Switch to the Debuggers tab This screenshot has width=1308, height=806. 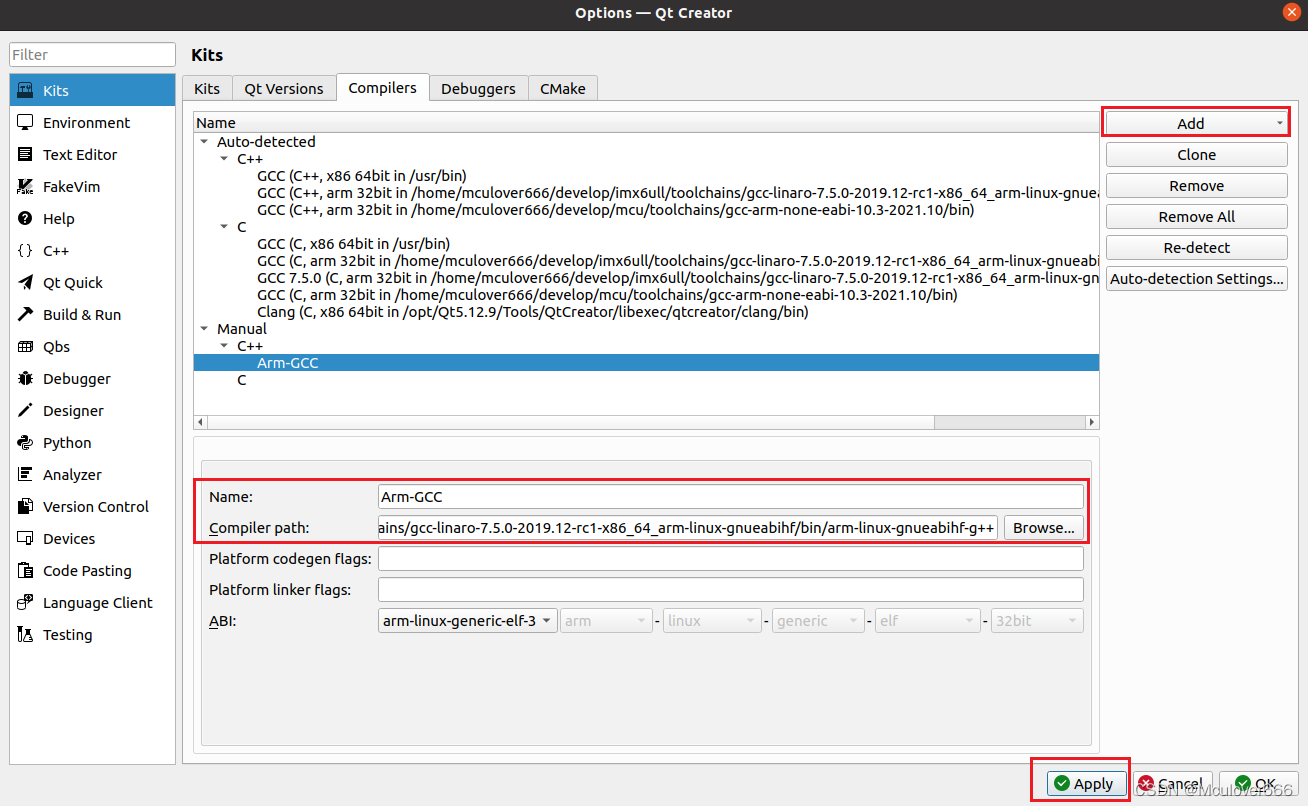[x=478, y=88]
